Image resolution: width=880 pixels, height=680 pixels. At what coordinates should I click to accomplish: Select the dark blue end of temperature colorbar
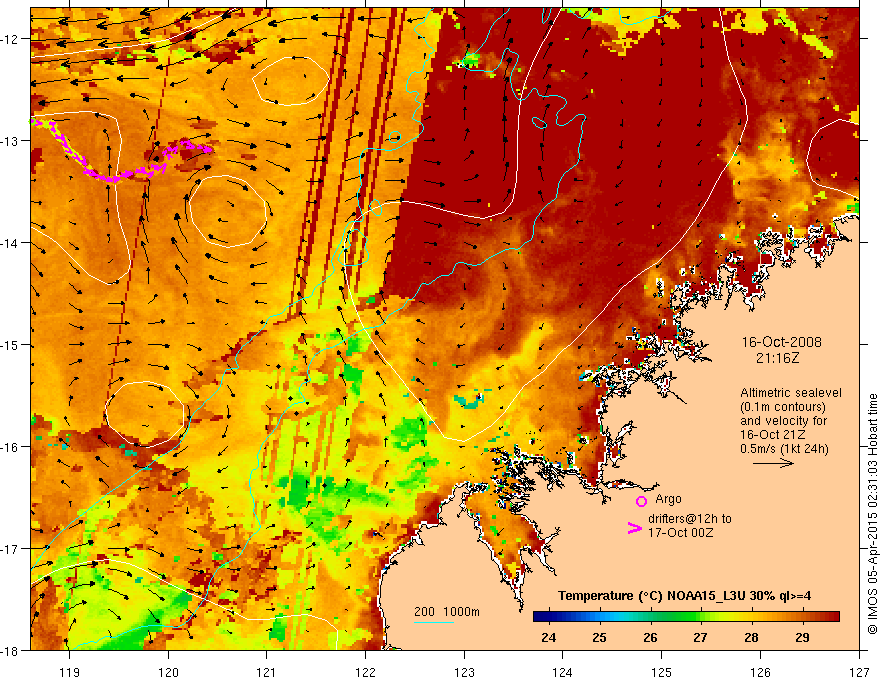[x=542, y=617]
